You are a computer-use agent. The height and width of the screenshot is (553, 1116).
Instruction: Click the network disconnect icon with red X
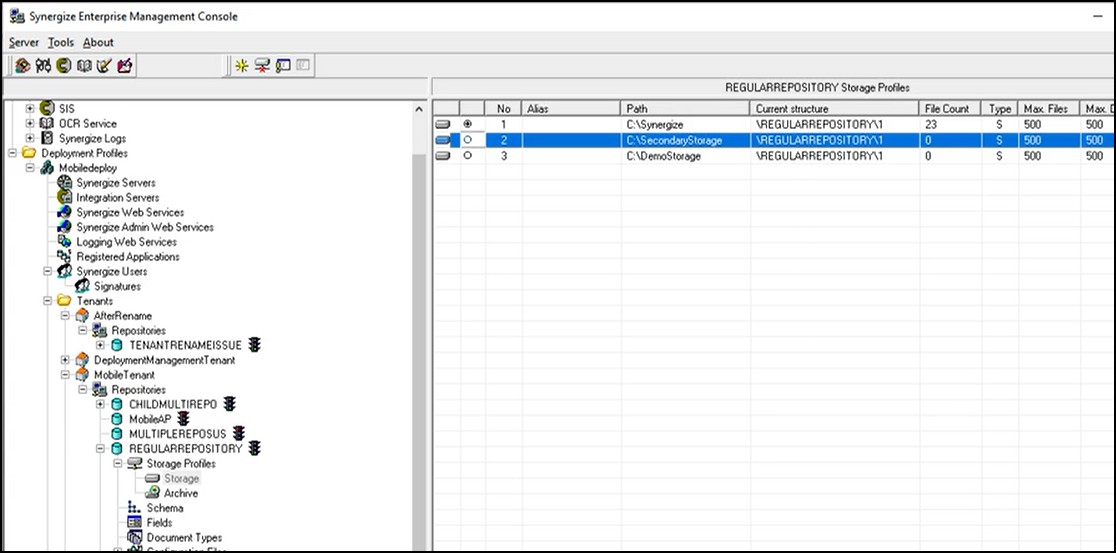click(262, 66)
